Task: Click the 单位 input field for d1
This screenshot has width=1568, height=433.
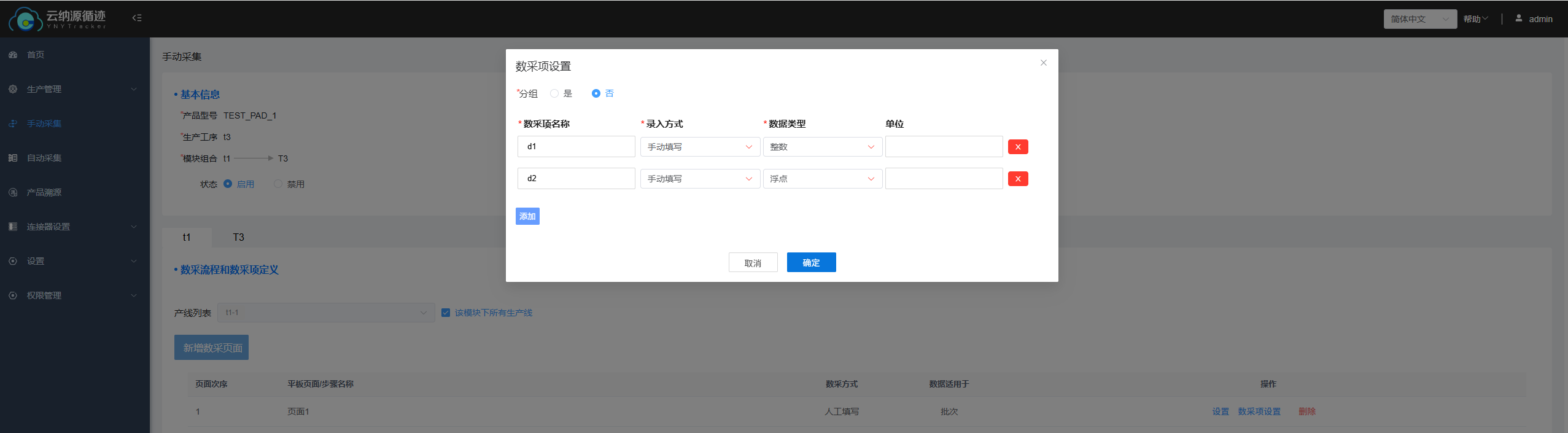Action: 944,147
